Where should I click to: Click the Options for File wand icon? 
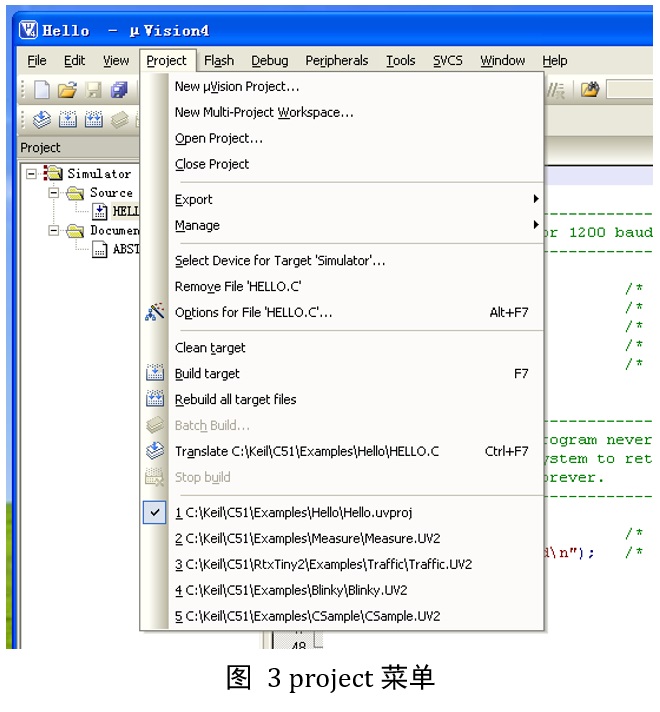[154, 312]
